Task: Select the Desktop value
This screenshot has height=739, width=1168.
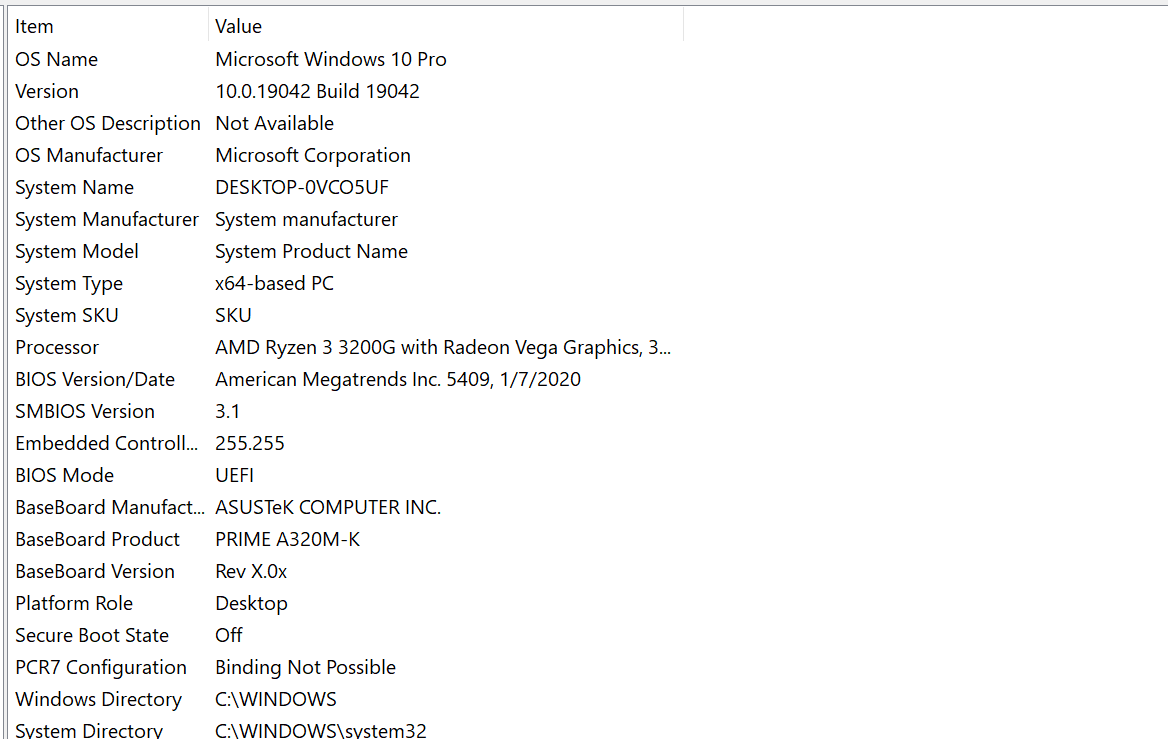Action: (x=251, y=604)
